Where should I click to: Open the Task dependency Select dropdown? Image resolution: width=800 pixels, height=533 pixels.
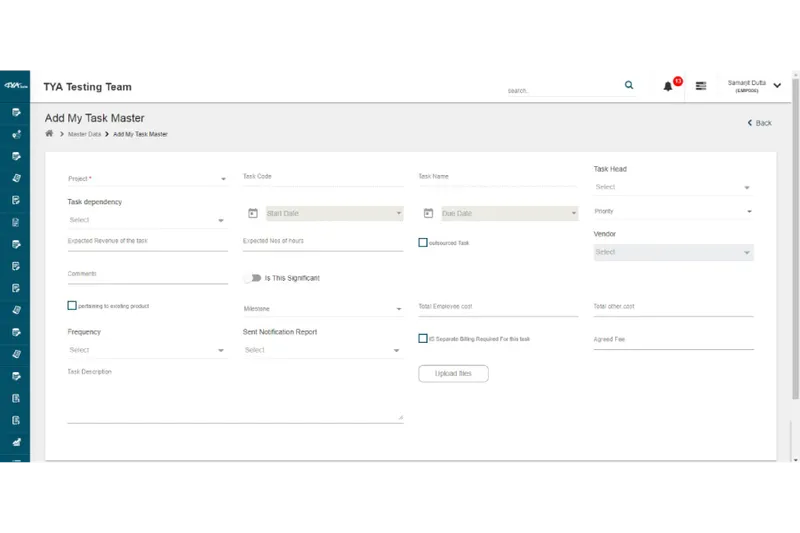(x=147, y=220)
